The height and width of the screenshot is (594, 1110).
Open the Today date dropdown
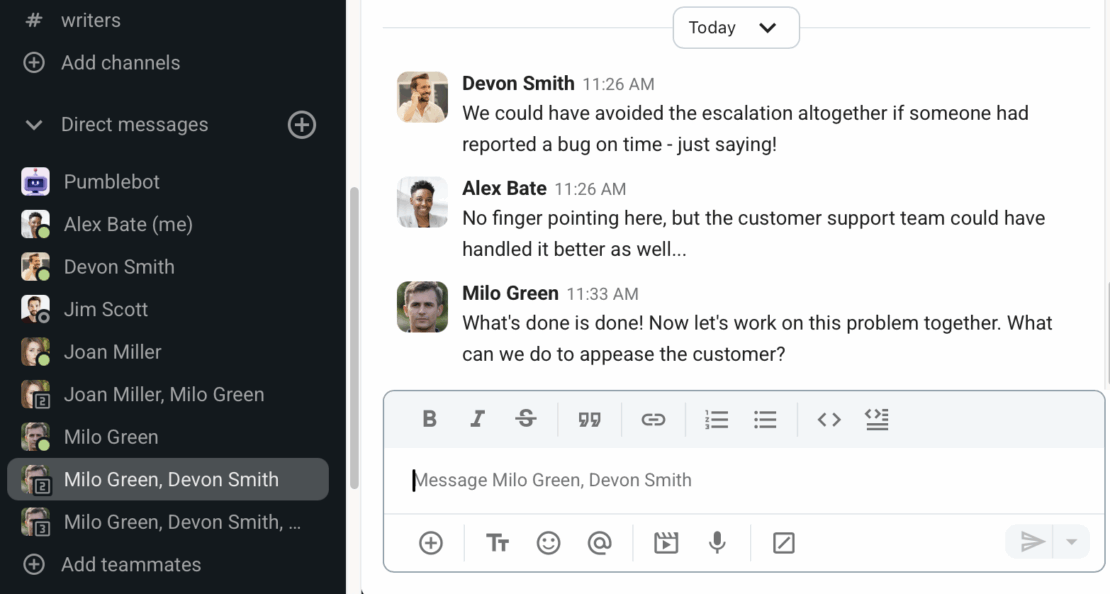[x=736, y=28]
